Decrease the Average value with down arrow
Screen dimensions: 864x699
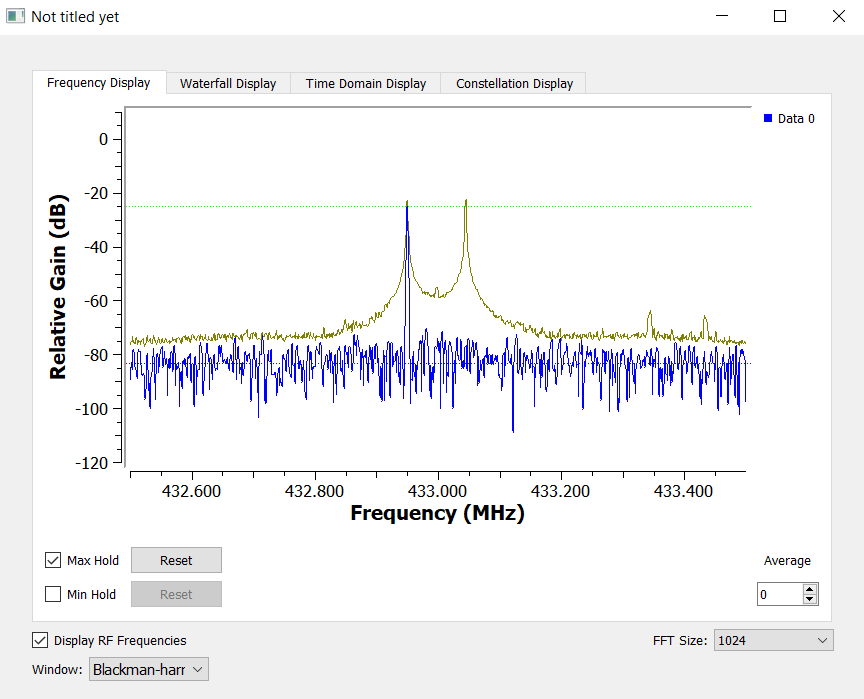(x=810, y=599)
